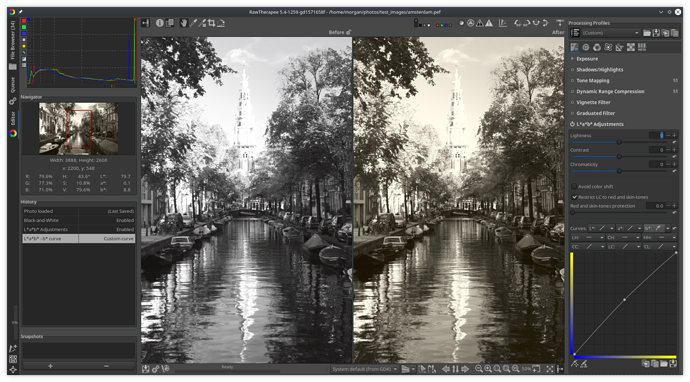Open the Transform tab icon
The height and width of the screenshot is (382, 690).
(x=619, y=47)
